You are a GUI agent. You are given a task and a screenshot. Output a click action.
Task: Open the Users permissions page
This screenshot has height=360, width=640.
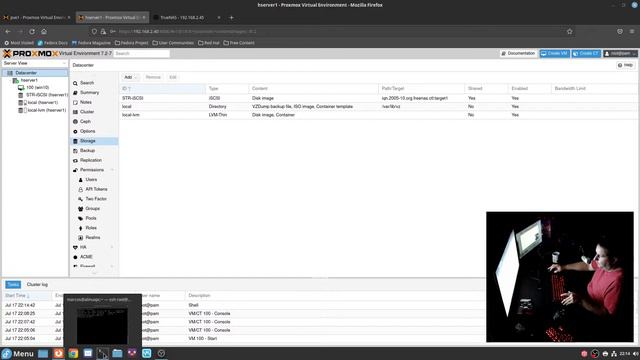pyautogui.click(x=91, y=180)
